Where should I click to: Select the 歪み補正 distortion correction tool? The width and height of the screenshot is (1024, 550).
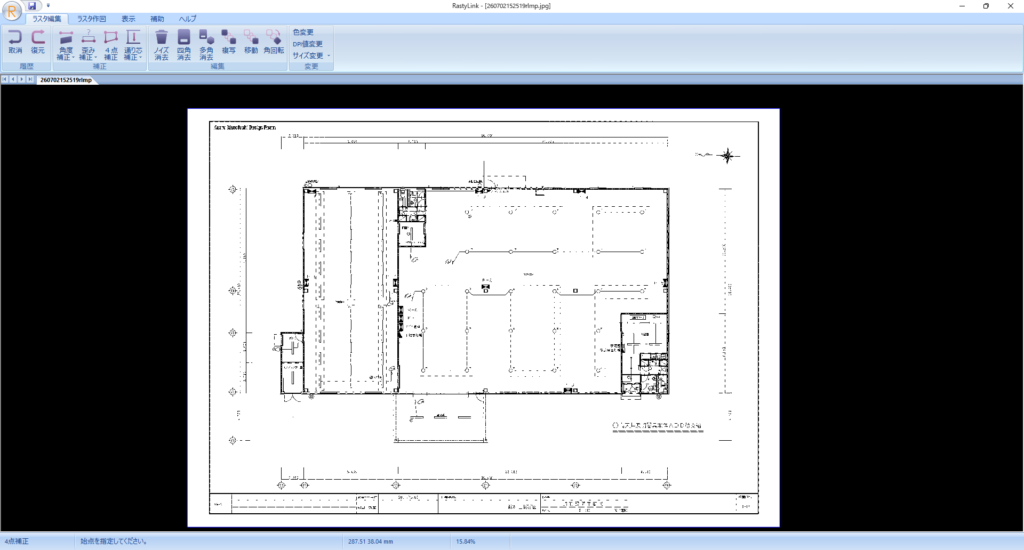point(88,45)
